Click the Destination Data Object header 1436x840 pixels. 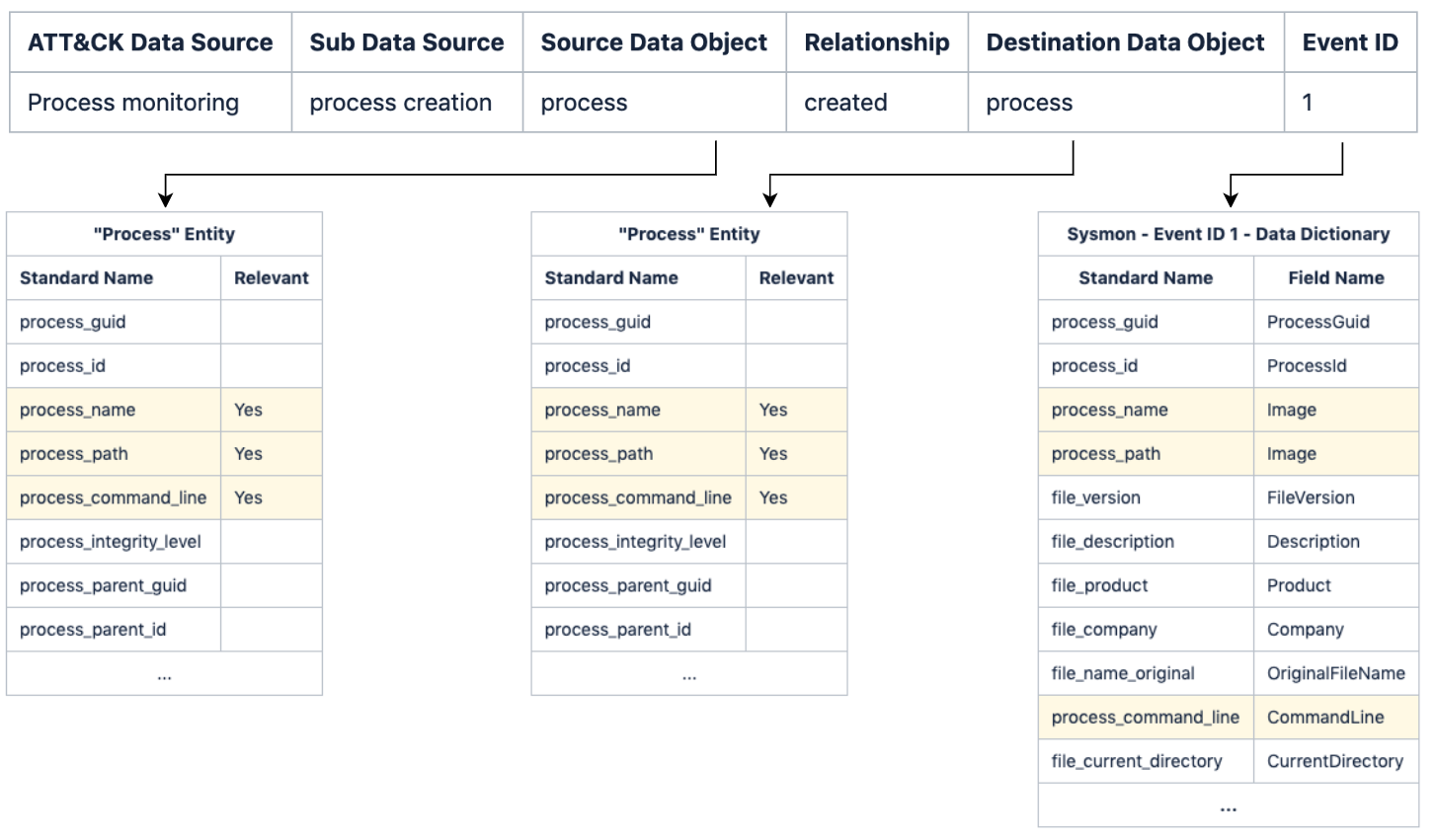click(x=1125, y=42)
